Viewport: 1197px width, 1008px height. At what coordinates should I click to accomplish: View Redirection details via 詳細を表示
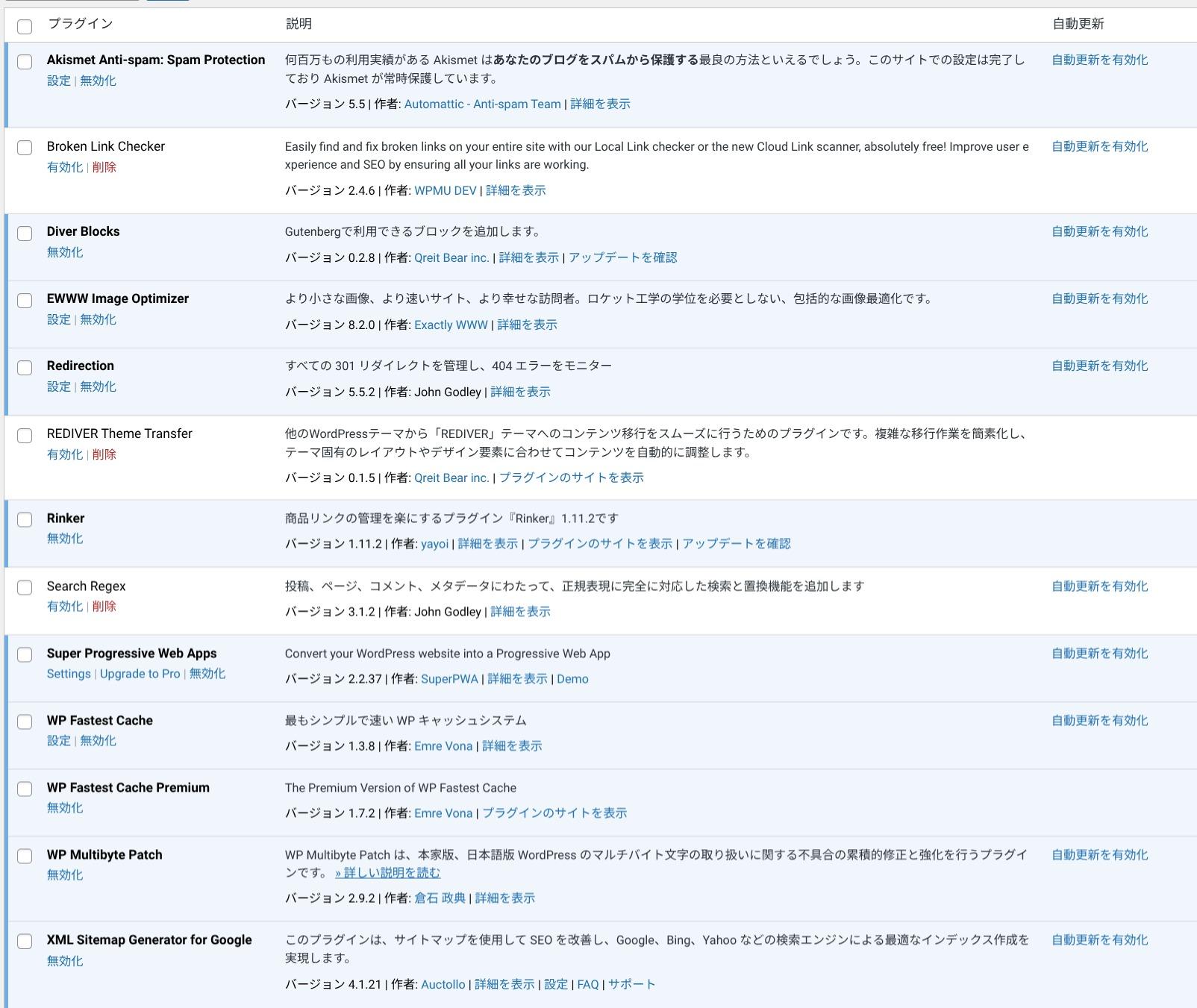[520, 392]
